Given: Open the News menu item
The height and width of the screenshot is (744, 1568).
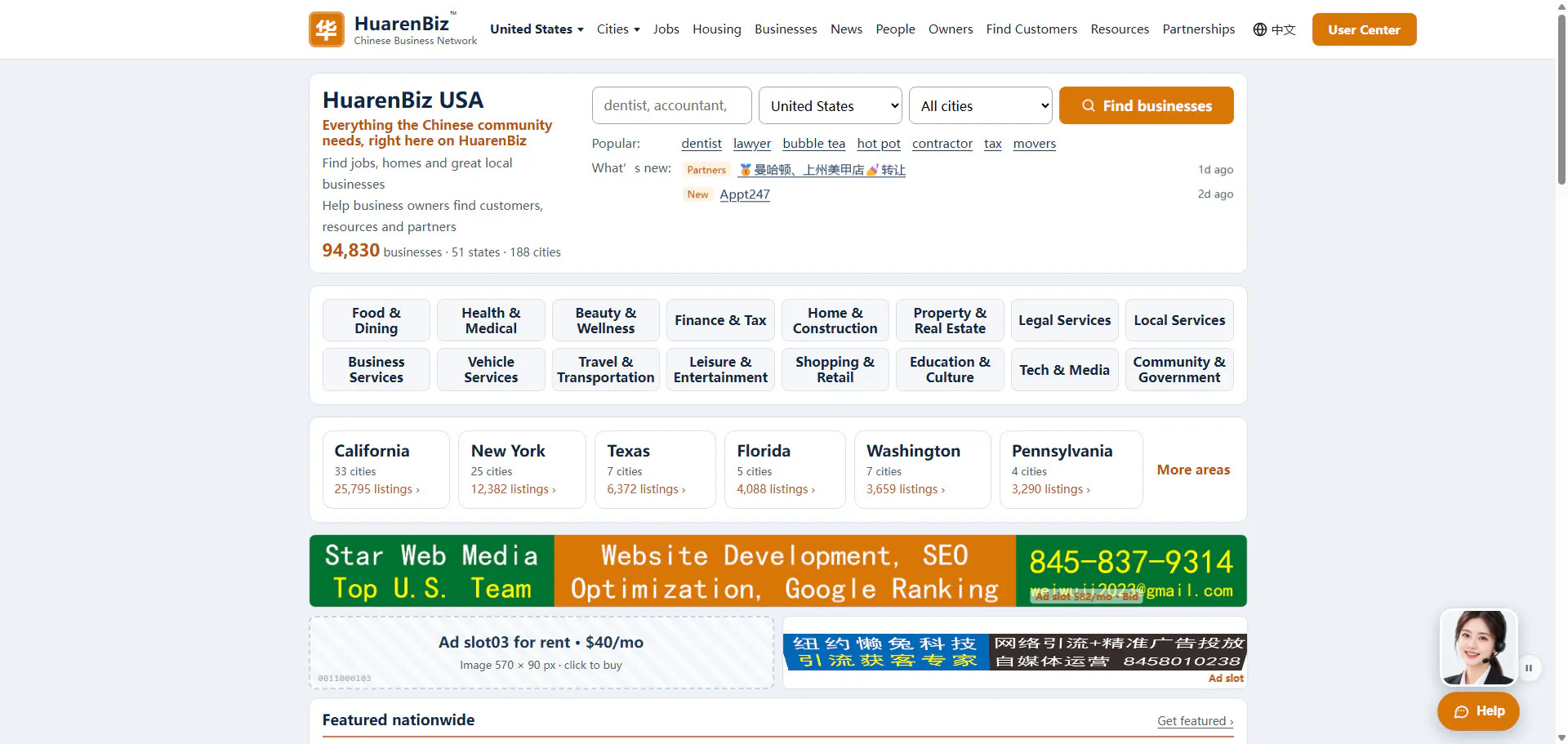Looking at the screenshot, I should click(846, 29).
